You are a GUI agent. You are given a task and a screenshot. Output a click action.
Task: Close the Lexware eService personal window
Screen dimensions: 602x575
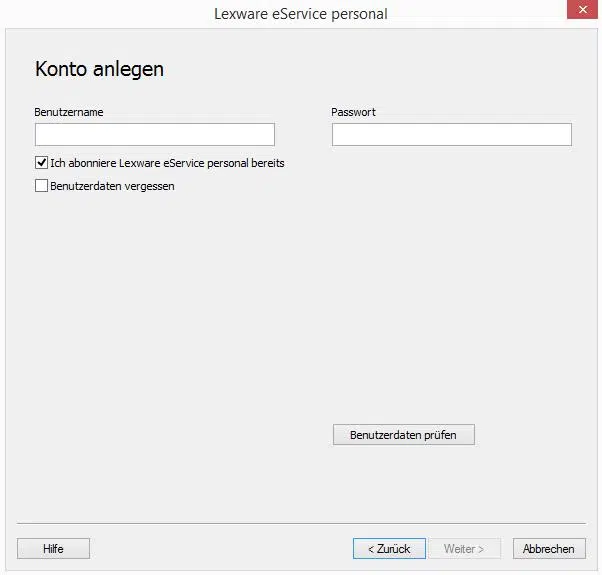pos(582,9)
